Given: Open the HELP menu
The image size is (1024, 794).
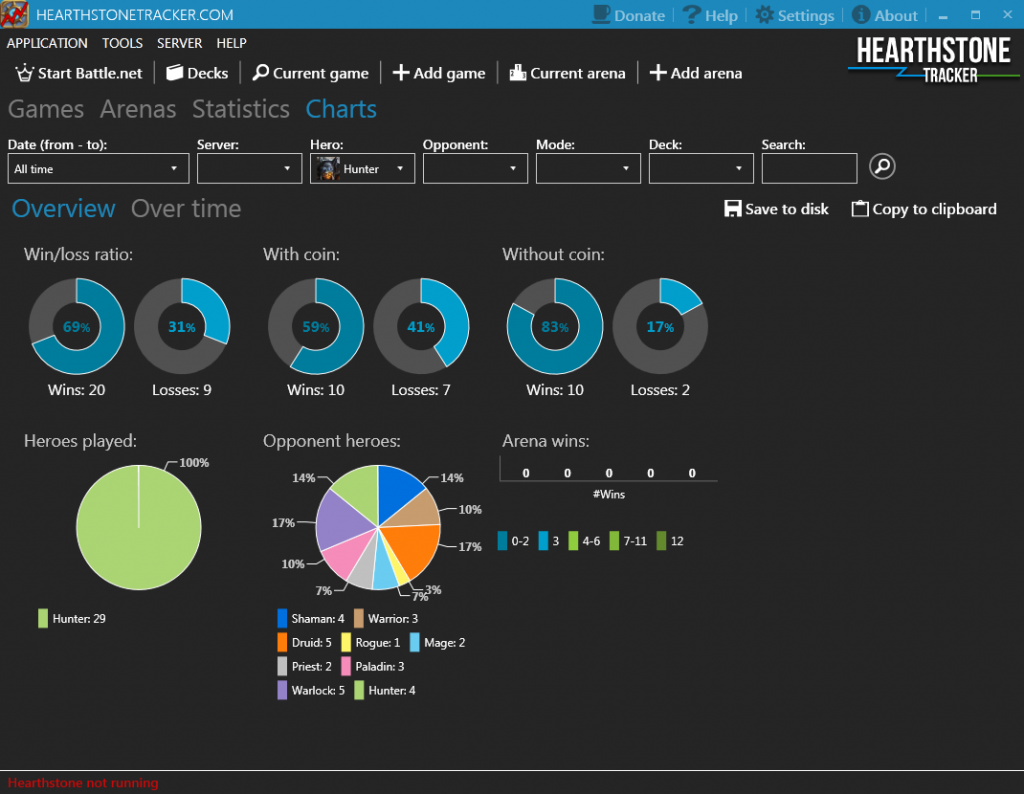Looking at the screenshot, I should [x=231, y=43].
